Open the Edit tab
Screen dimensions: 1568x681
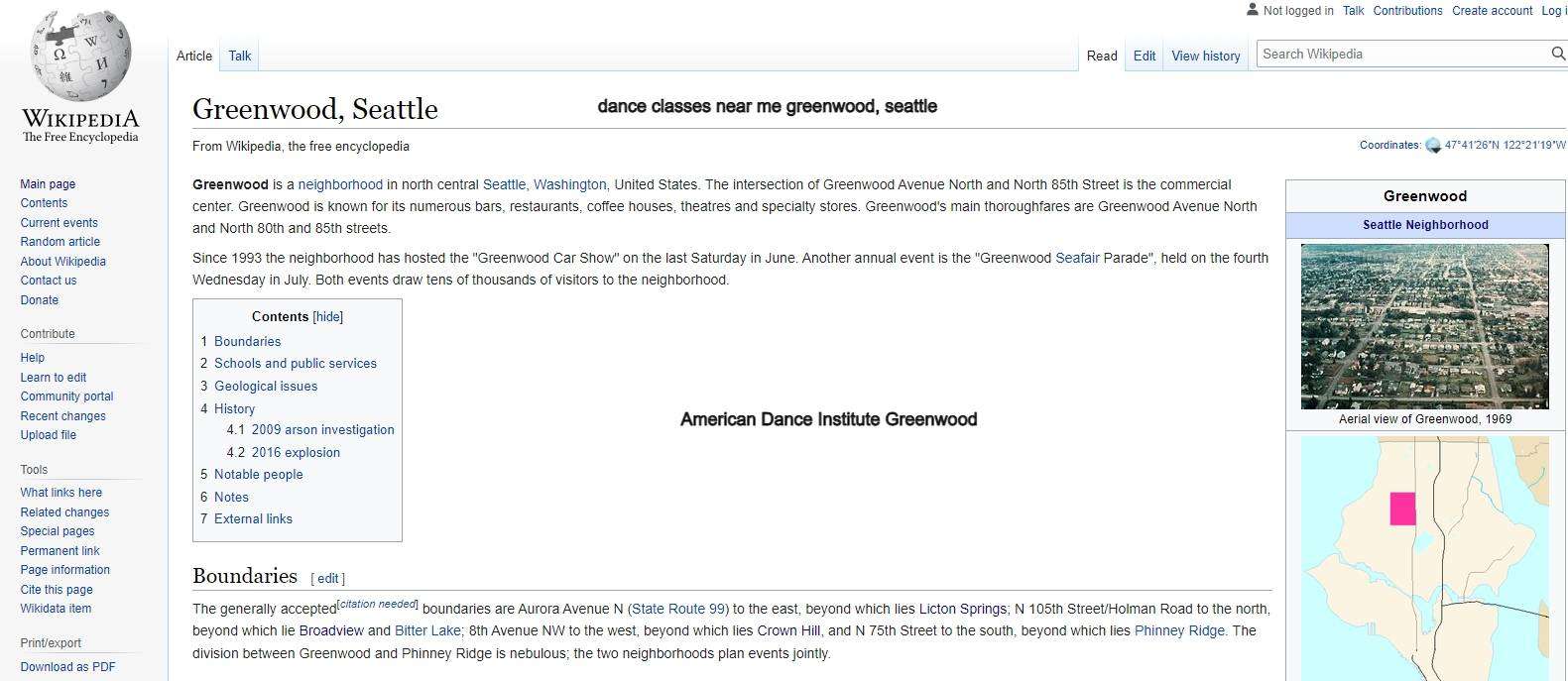(1145, 56)
